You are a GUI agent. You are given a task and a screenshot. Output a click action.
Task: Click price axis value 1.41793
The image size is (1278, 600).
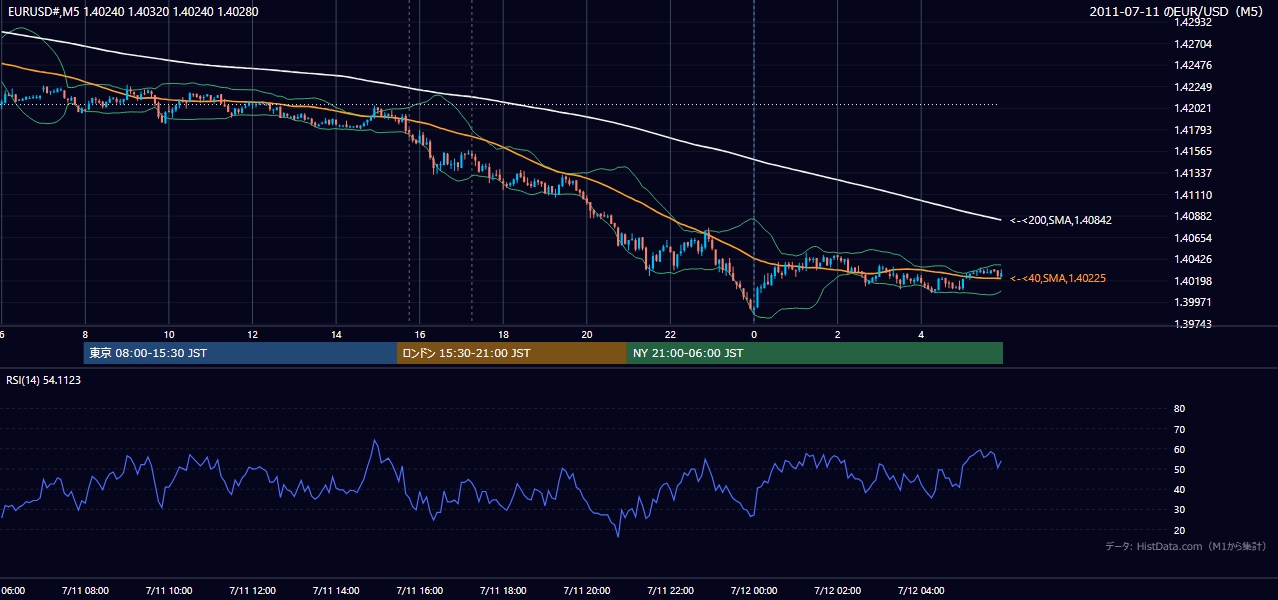1193,130
